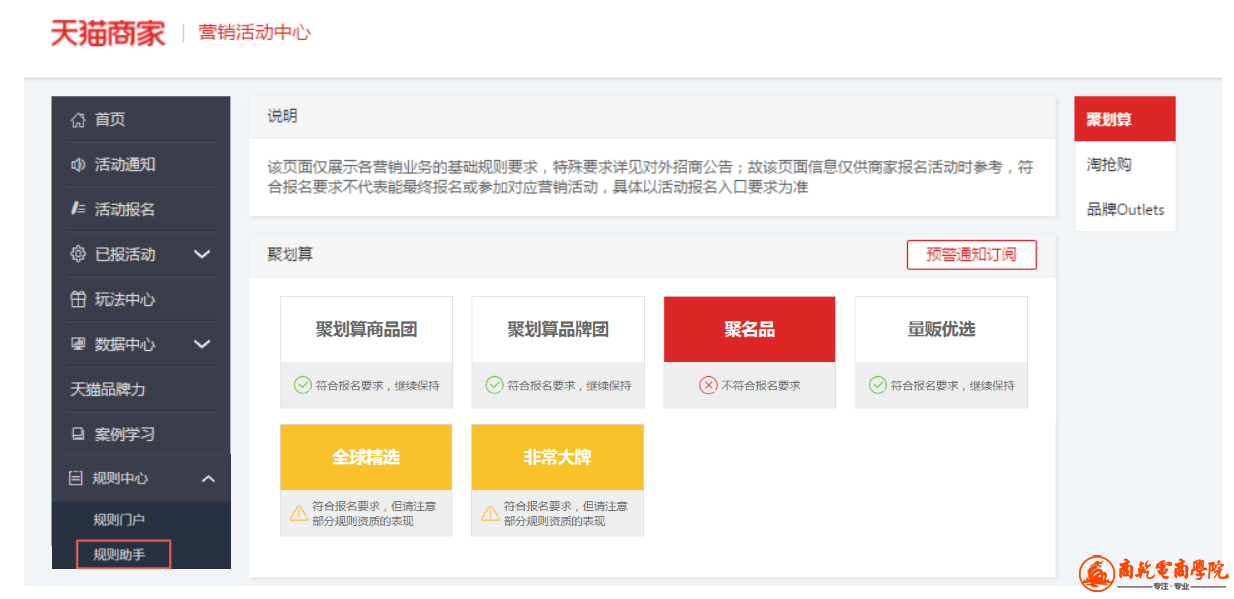Click the 预警通知订阅 button
Screen dimensions: 1234x599
coord(971,255)
